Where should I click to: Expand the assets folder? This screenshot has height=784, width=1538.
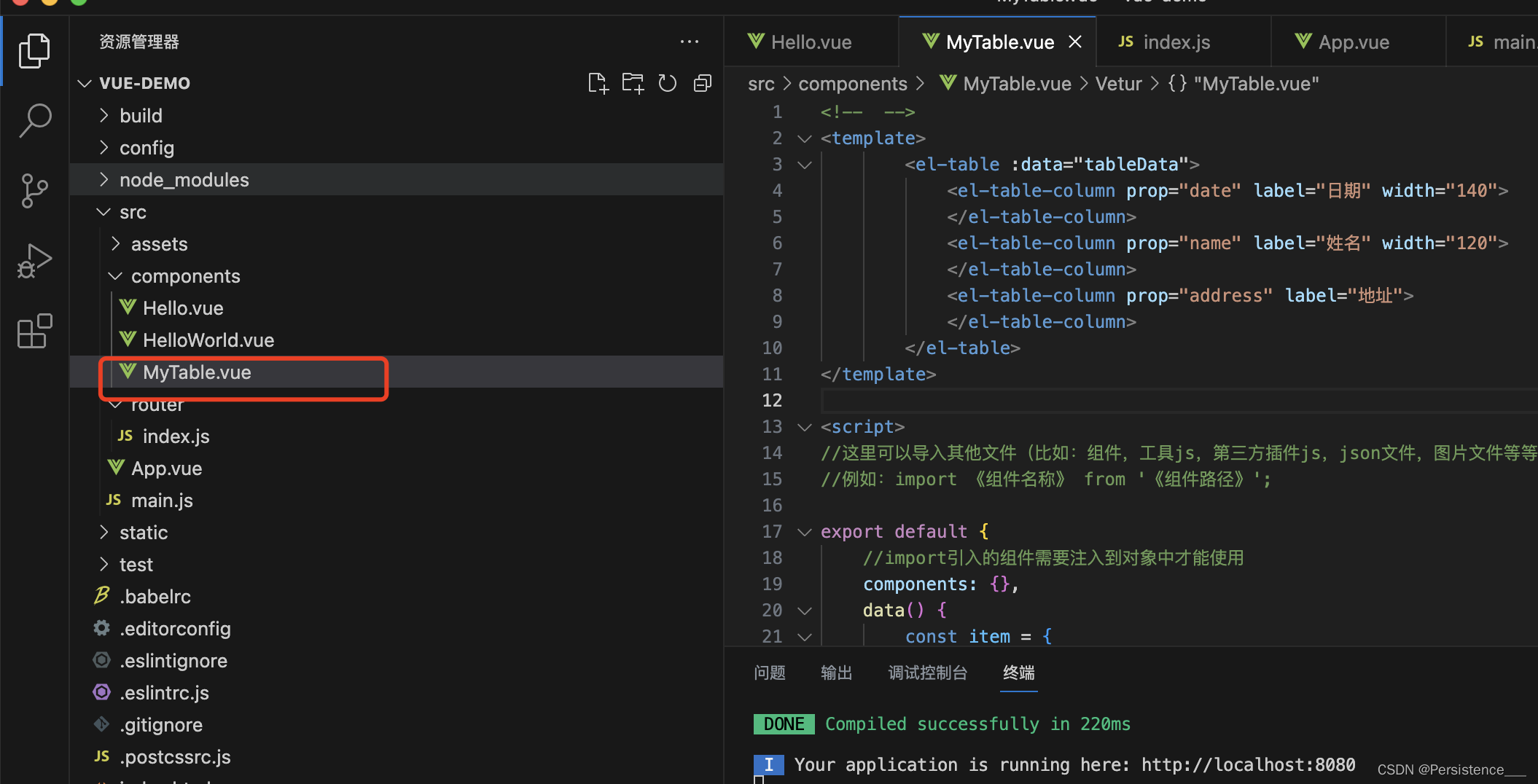coord(116,243)
